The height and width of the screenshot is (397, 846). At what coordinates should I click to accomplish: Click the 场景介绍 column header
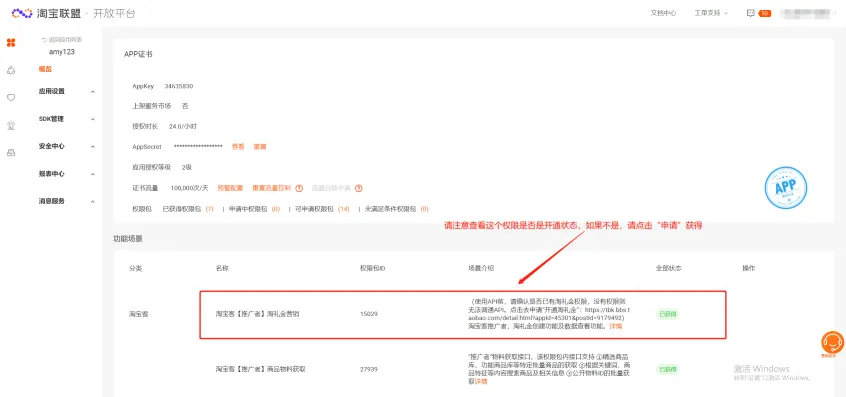click(x=481, y=268)
